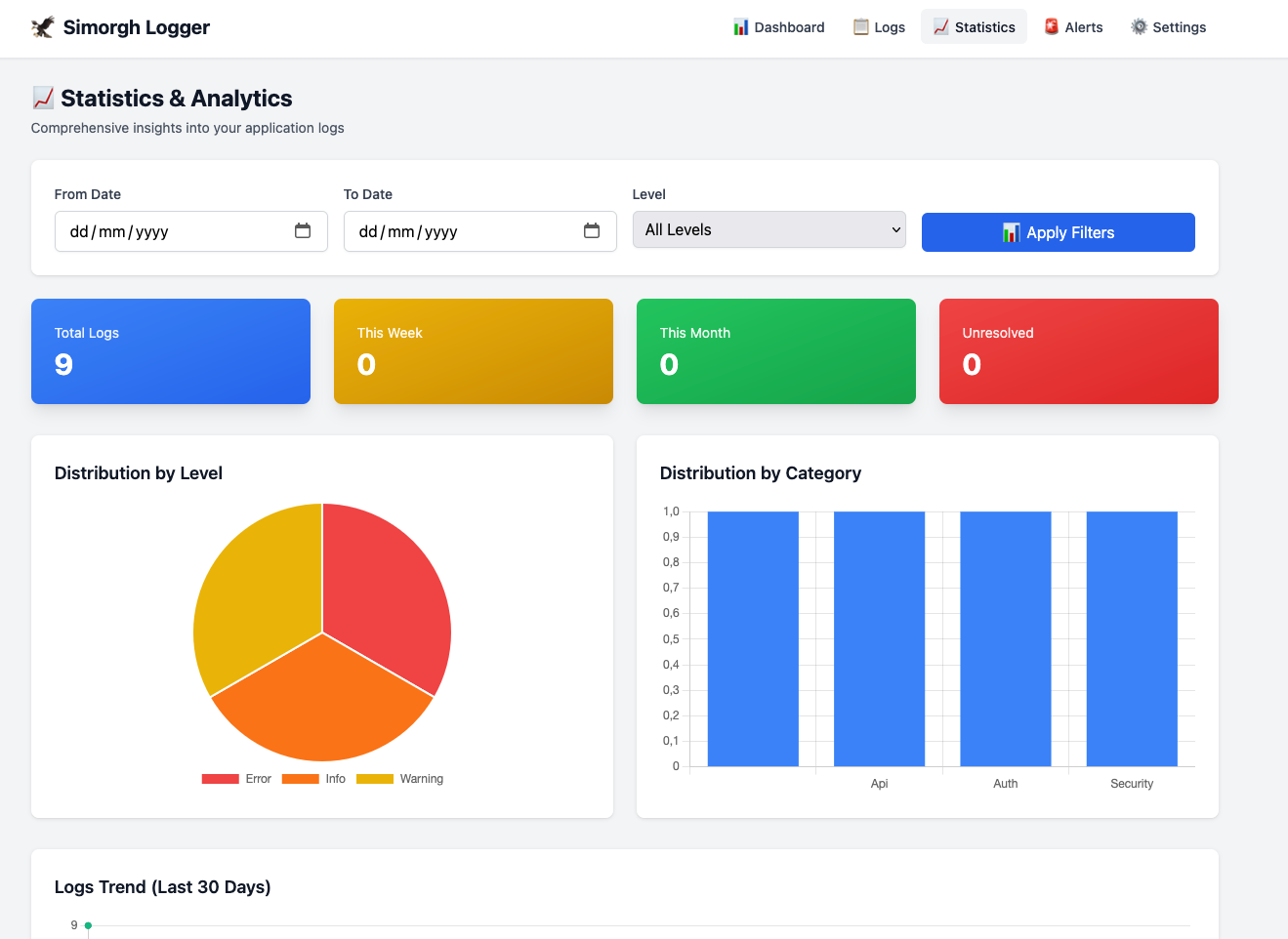The height and width of the screenshot is (939, 1288).
Task: Click the Unresolved stat card
Action: click(x=1078, y=351)
